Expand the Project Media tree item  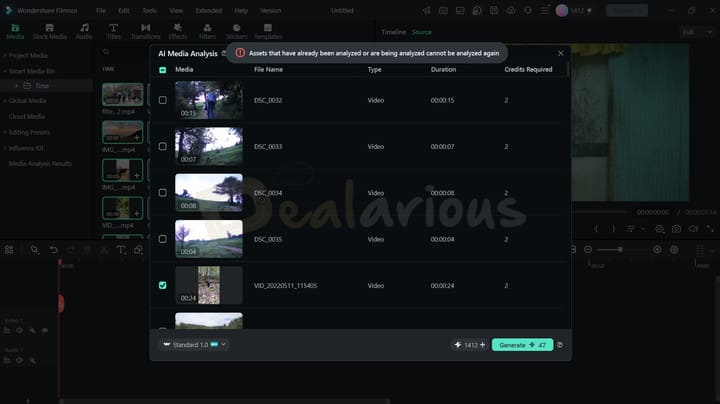(x=5, y=55)
